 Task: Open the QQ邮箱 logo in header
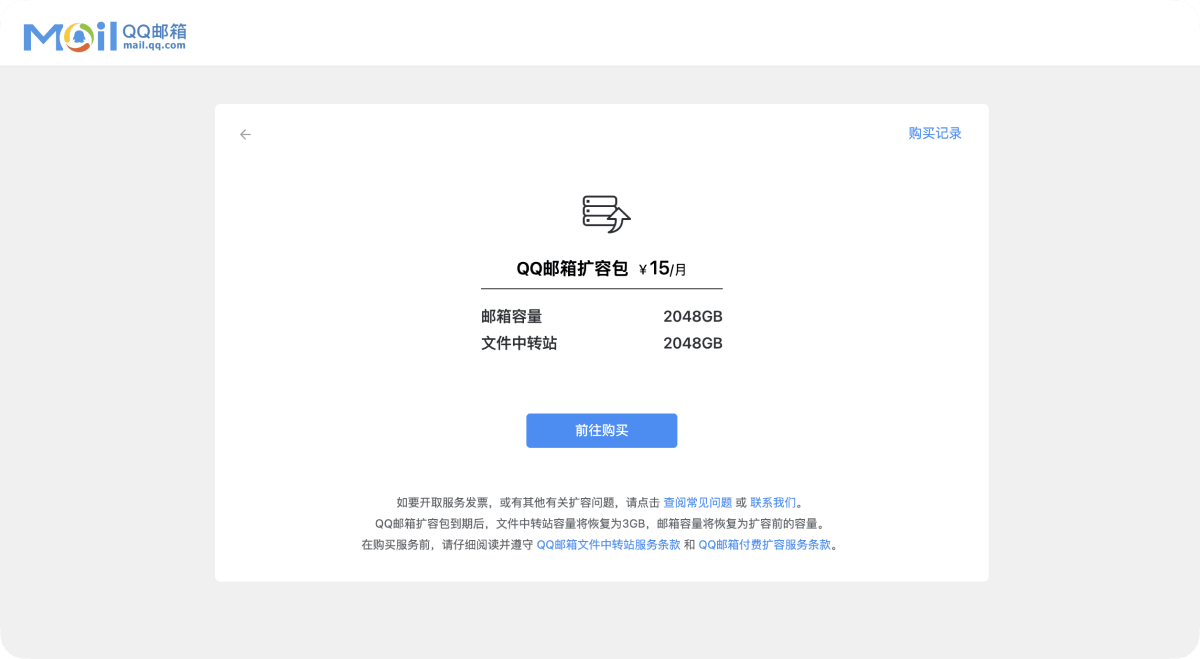click(105, 36)
